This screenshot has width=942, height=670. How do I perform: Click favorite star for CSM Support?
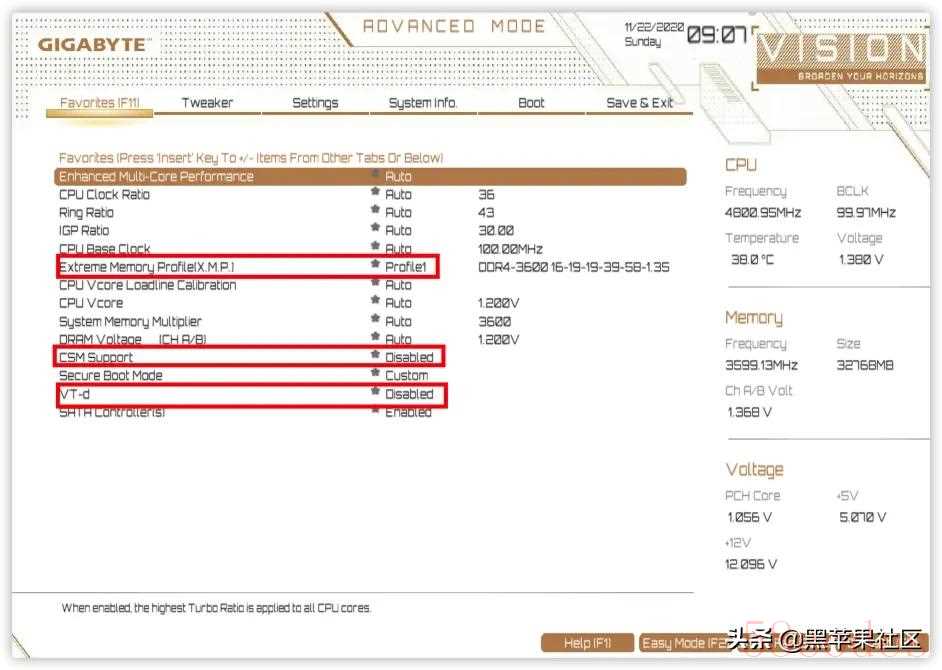[375, 355]
